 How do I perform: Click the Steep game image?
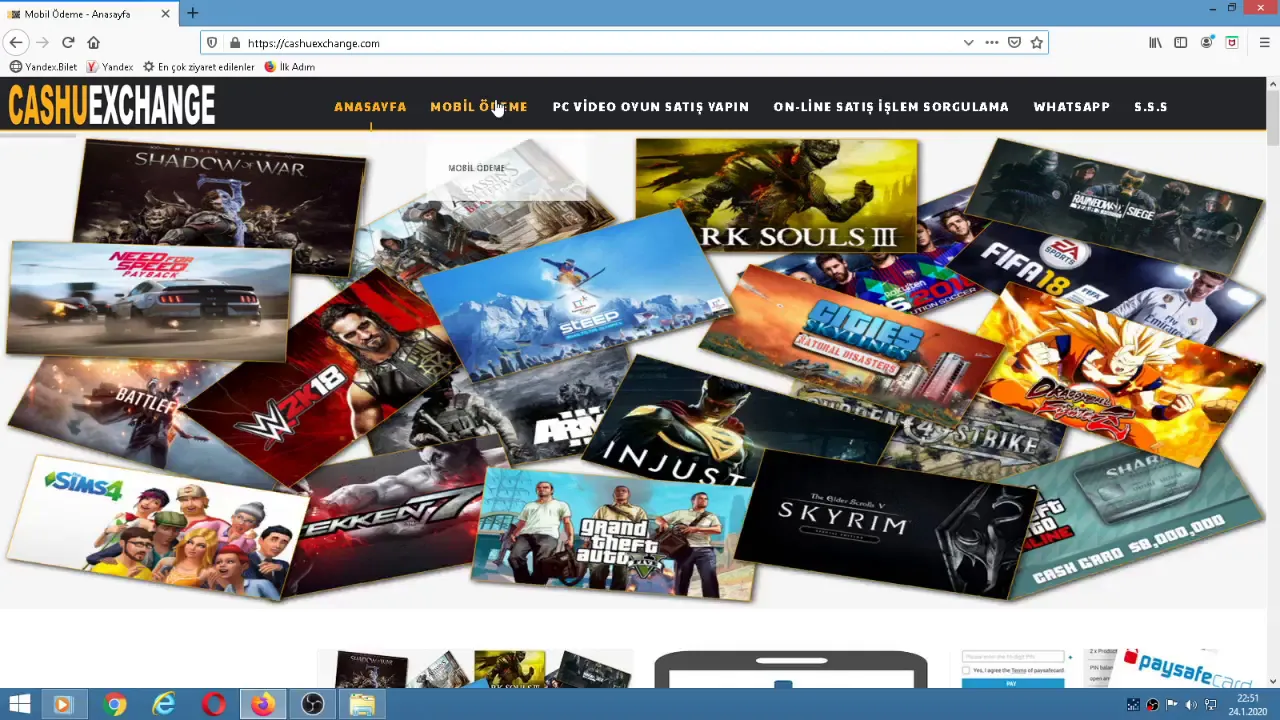pyautogui.click(x=575, y=295)
